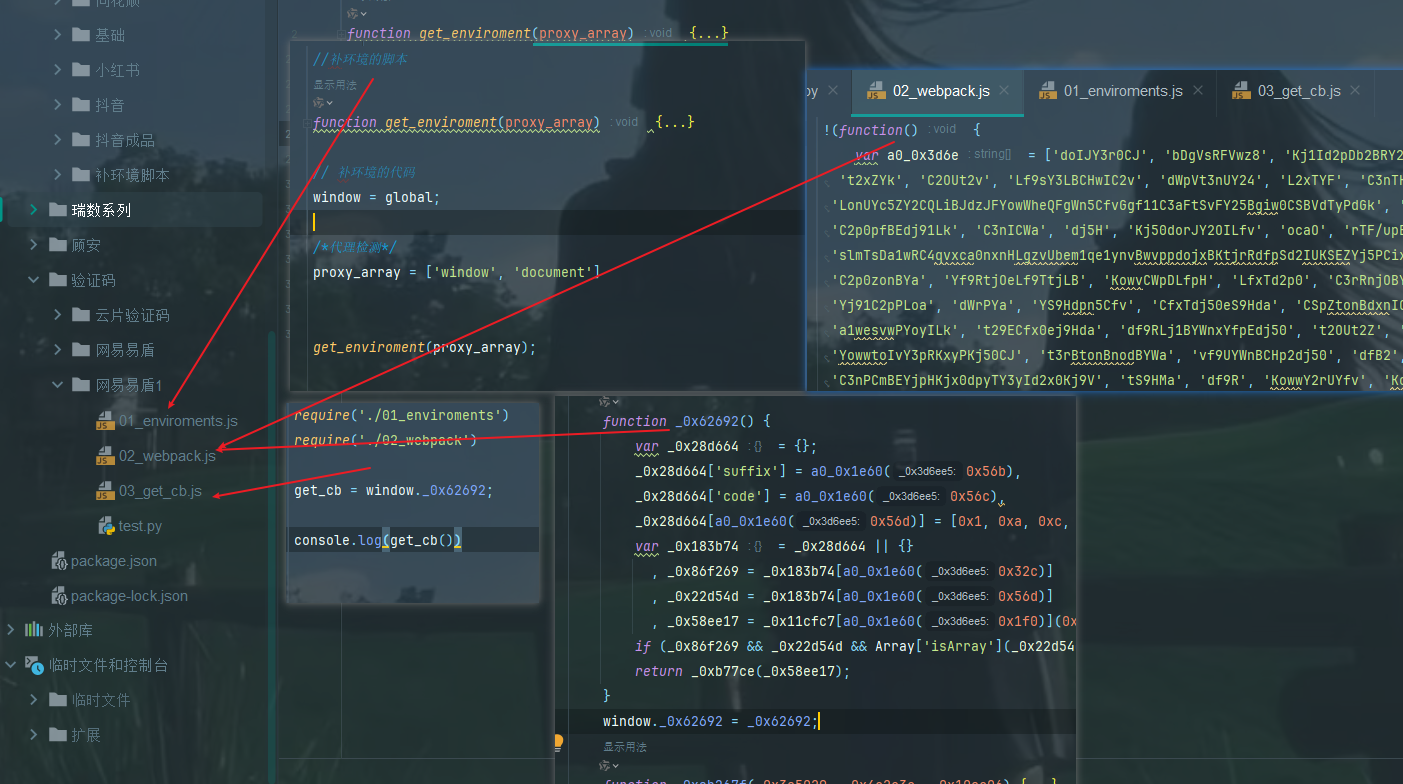Expand the 扩展 folder chevron
This screenshot has width=1403, height=784.
pyautogui.click(x=34, y=735)
